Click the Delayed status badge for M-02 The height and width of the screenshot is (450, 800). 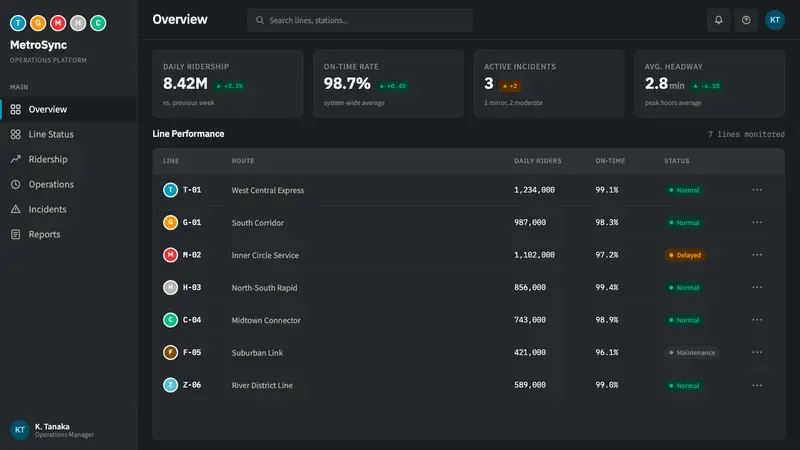(x=685, y=255)
